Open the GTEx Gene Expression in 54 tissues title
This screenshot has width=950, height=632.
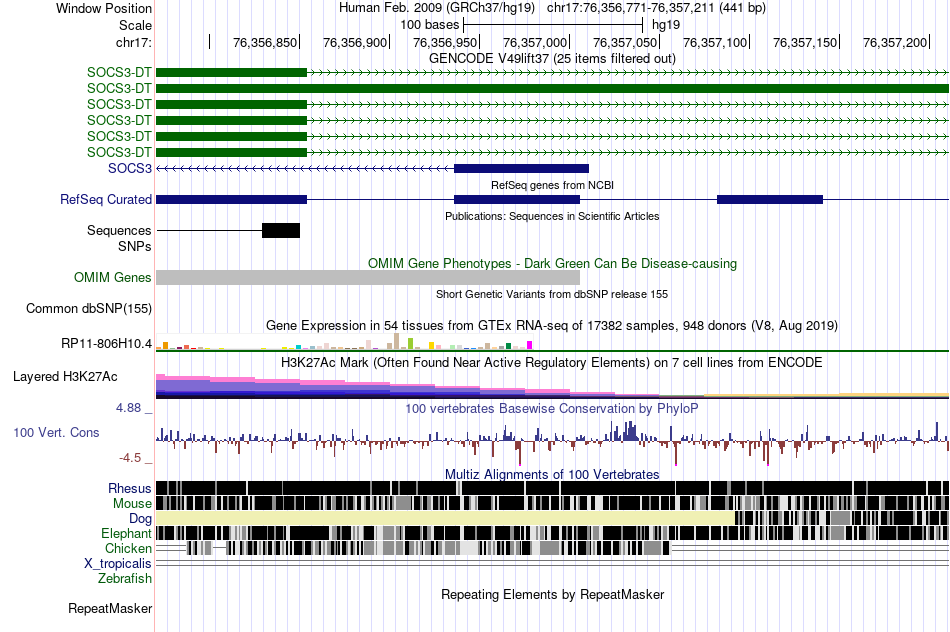552,325
